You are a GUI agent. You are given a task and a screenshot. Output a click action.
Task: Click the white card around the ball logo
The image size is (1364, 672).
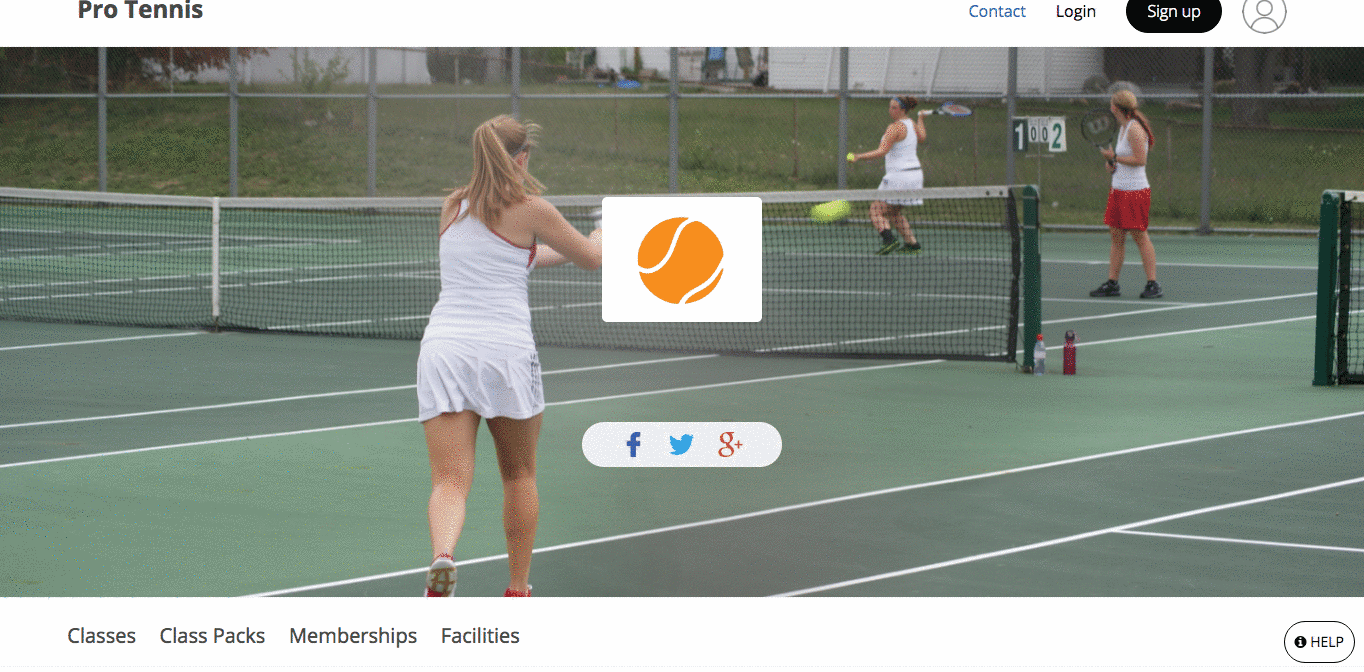682,259
